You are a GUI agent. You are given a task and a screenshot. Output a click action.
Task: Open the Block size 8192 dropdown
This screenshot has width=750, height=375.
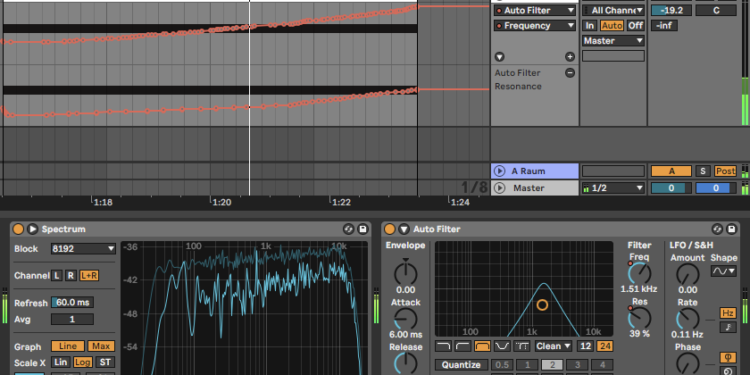pos(83,249)
